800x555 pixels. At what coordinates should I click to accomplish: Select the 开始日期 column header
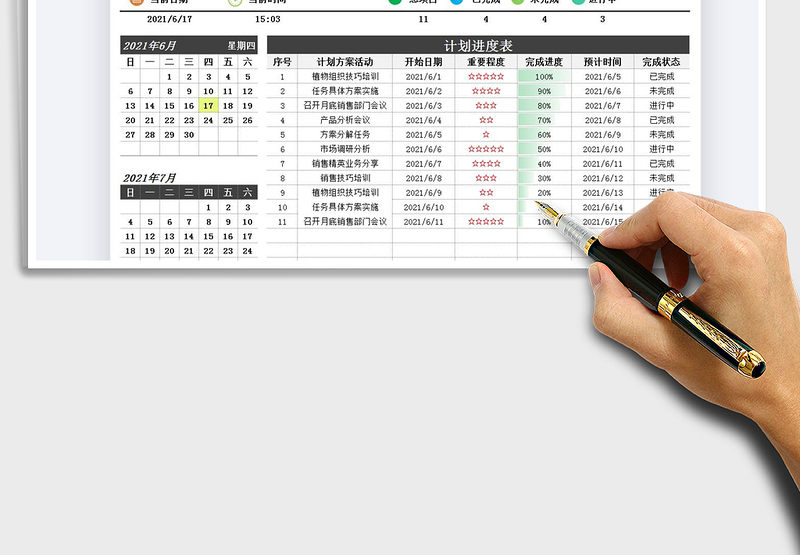click(x=423, y=62)
